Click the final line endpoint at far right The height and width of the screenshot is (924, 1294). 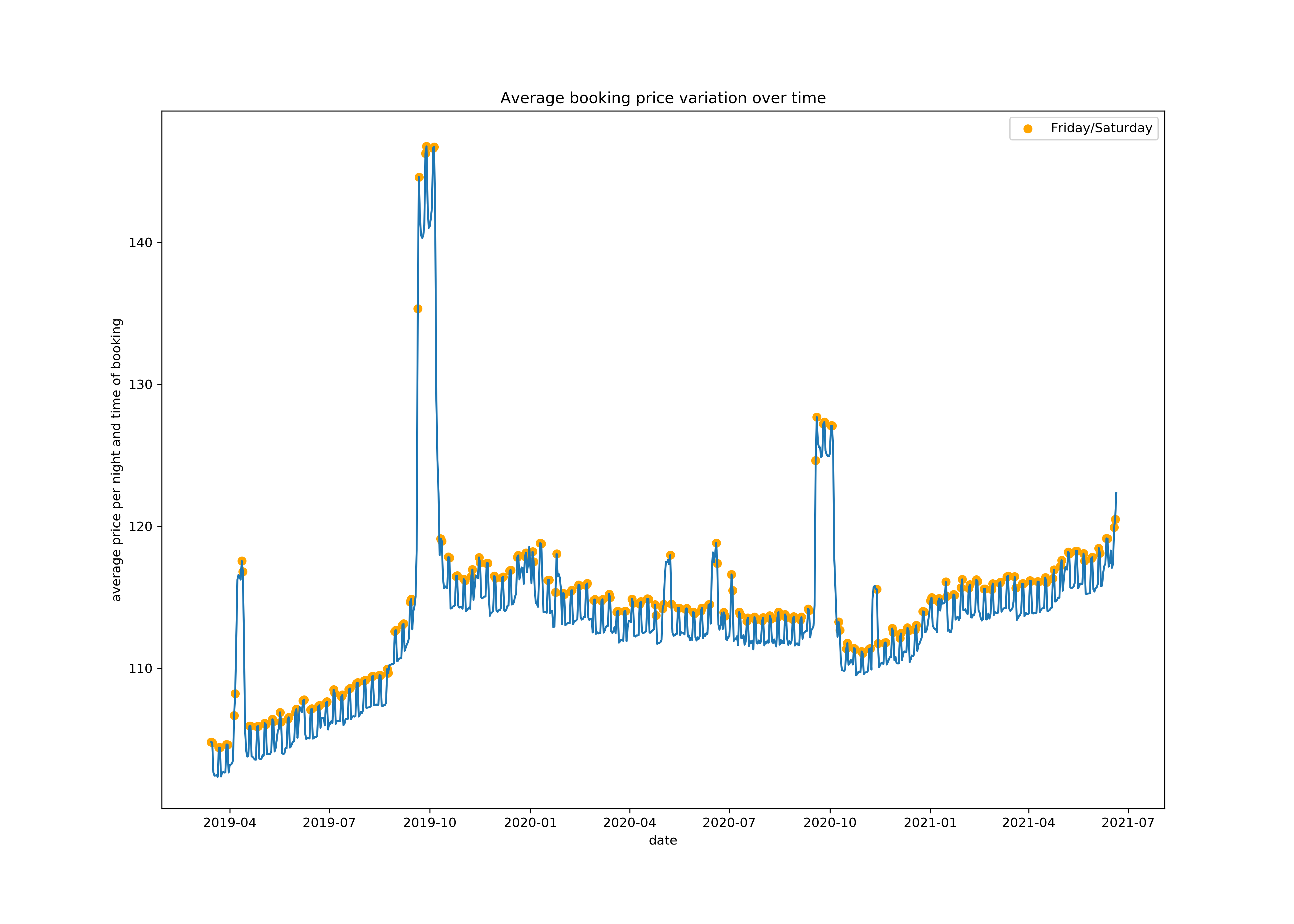pyautogui.click(x=1116, y=493)
